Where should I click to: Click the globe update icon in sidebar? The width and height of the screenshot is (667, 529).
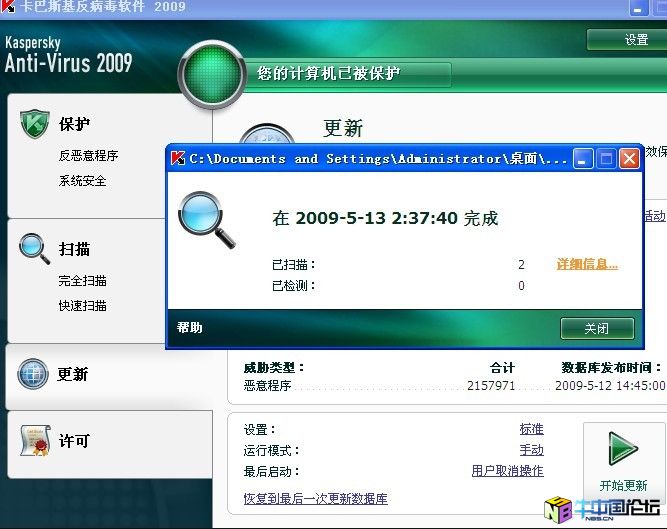point(33,373)
